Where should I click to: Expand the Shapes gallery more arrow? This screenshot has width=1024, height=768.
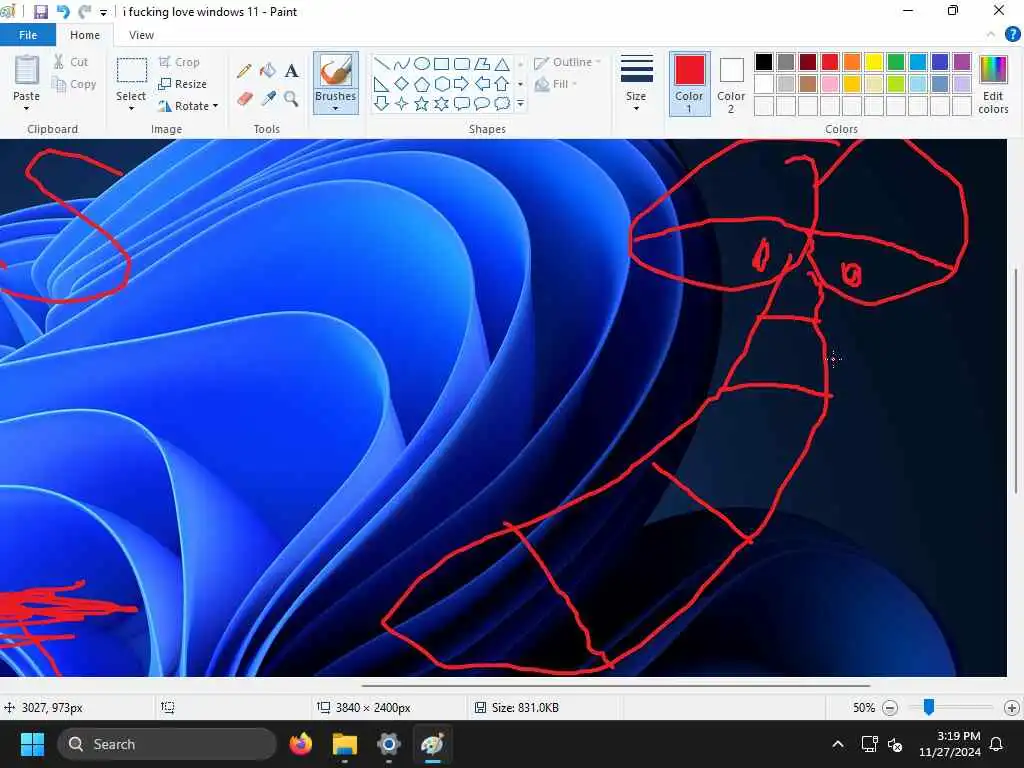[520, 103]
